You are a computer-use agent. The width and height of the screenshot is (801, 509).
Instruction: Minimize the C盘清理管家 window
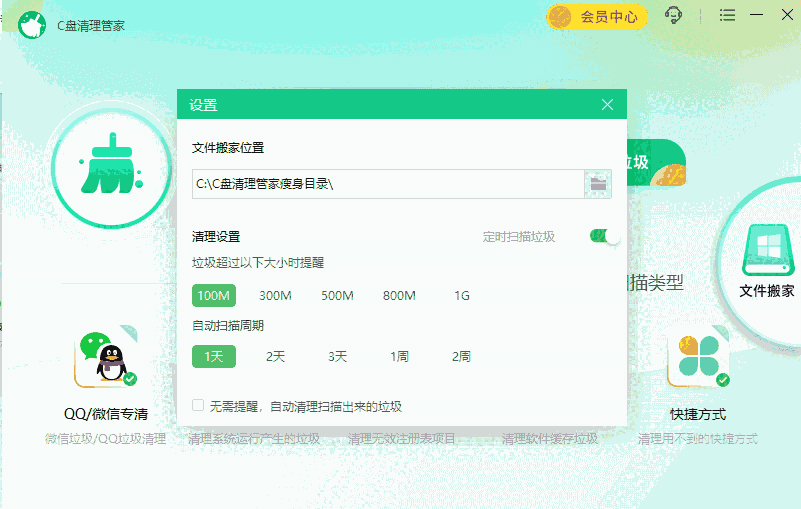coord(757,15)
